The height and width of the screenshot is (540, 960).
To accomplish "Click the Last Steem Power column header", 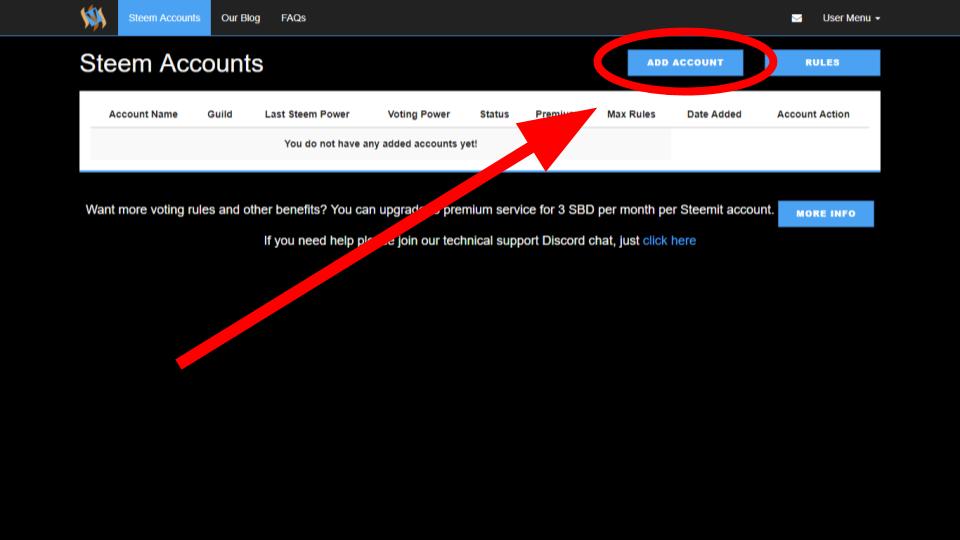I will tap(307, 114).
